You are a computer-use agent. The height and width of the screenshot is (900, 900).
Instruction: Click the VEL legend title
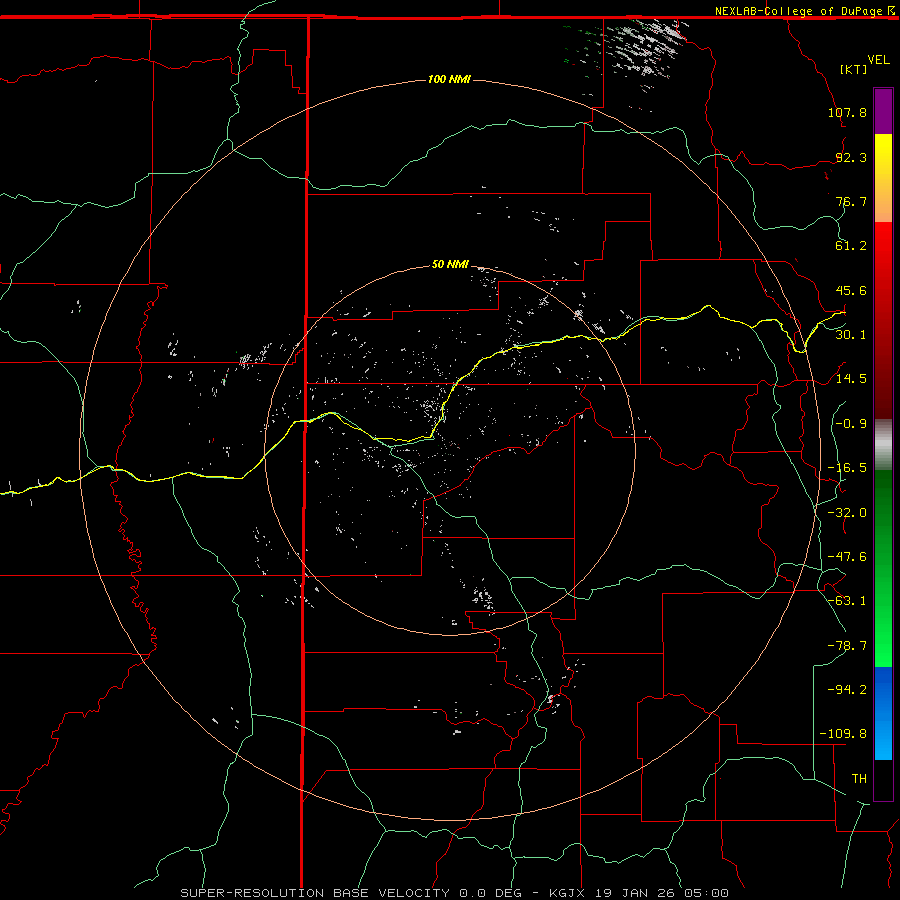878,60
